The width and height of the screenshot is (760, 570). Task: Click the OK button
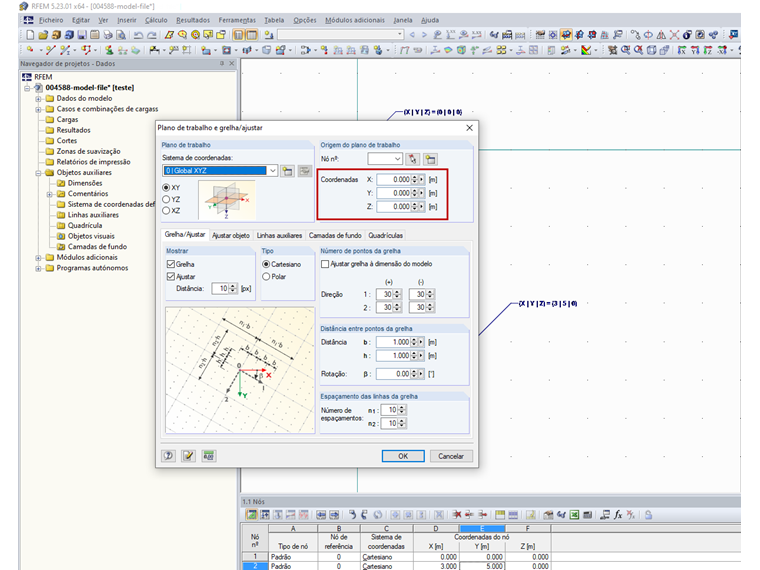(403, 456)
